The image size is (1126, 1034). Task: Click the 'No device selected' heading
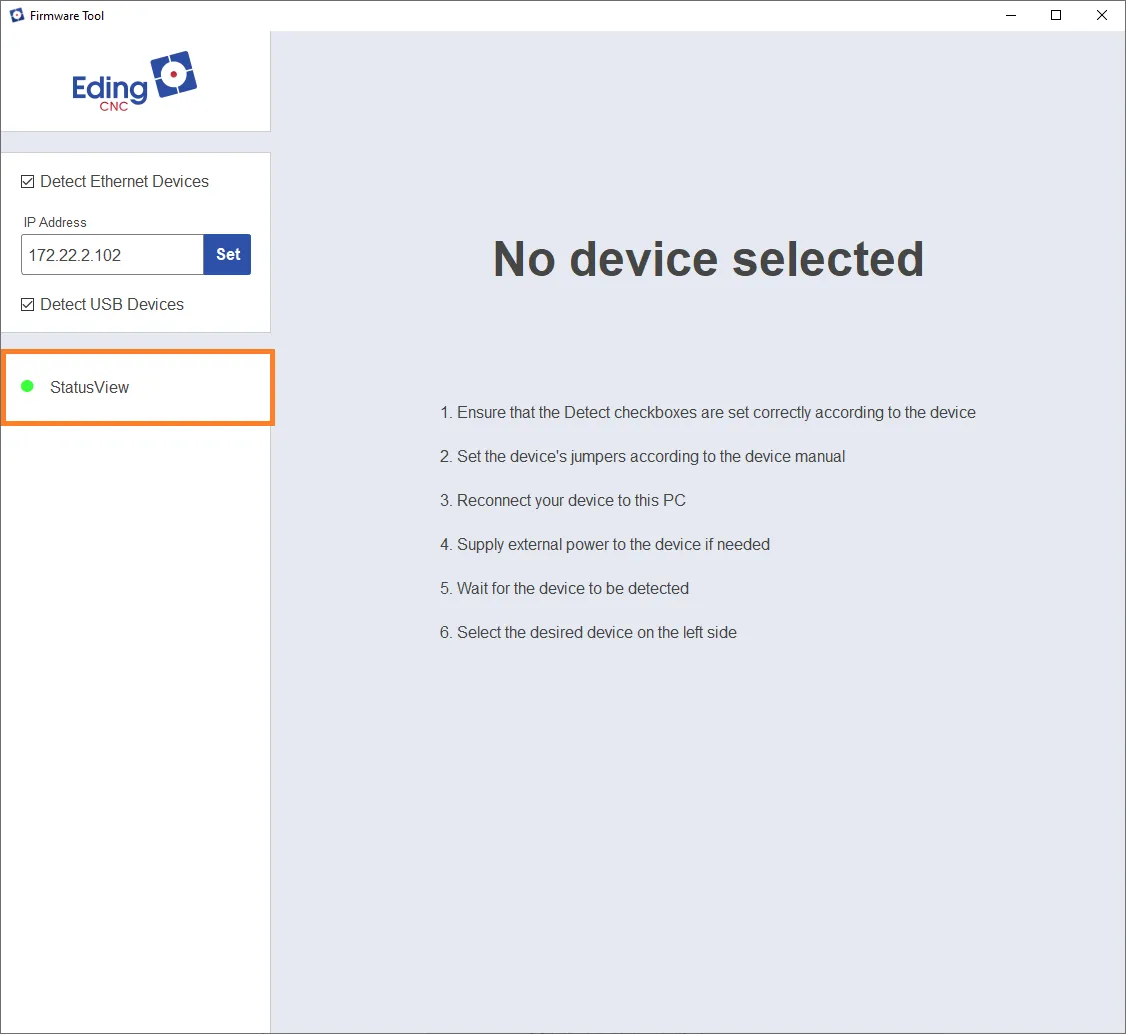click(708, 258)
